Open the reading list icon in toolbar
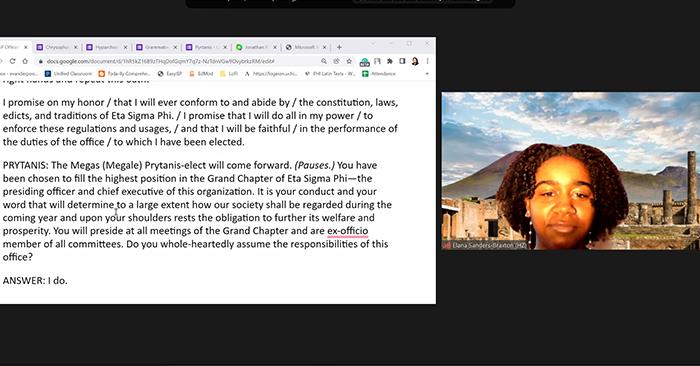The width and height of the screenshot is (700, 366). click(x=377, y=61)
